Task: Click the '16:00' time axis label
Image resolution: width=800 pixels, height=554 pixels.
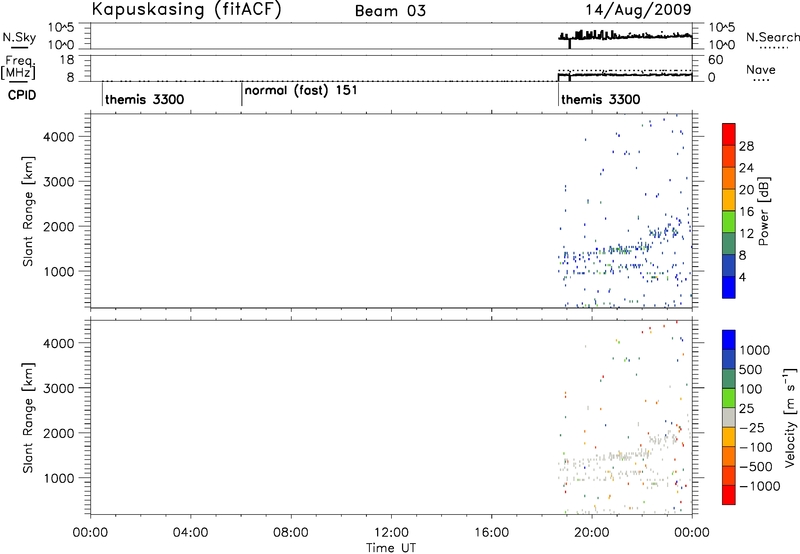Action: [x=491, y=533]
